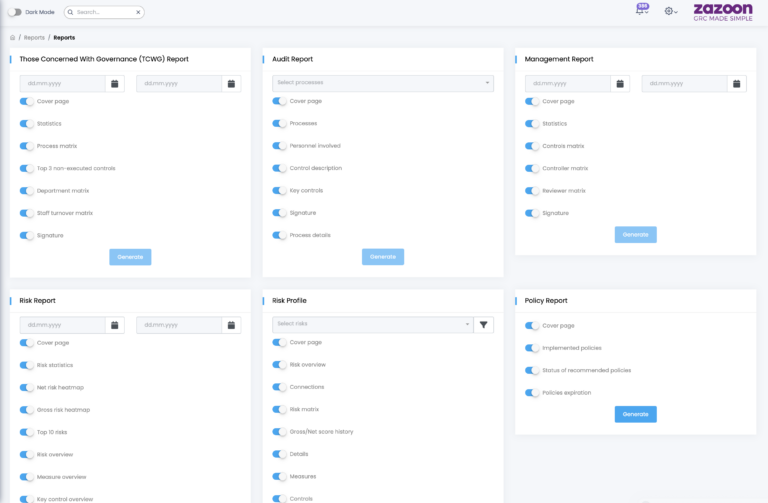Screen dimensions: 768x503
Task: Open Risk Report first calendar picker
Action: [x=115, y=325]
